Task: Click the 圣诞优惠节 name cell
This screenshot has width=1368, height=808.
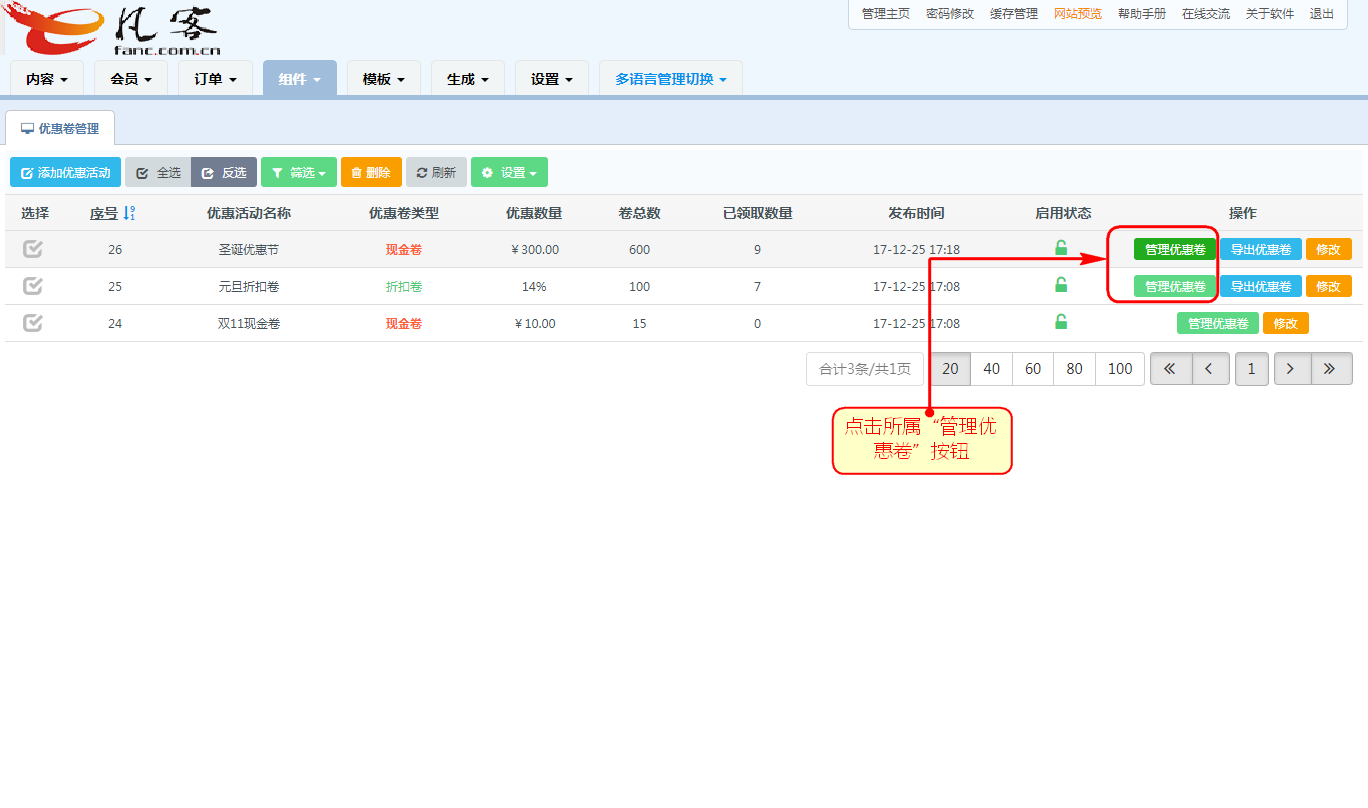Action: coord(248,250)
